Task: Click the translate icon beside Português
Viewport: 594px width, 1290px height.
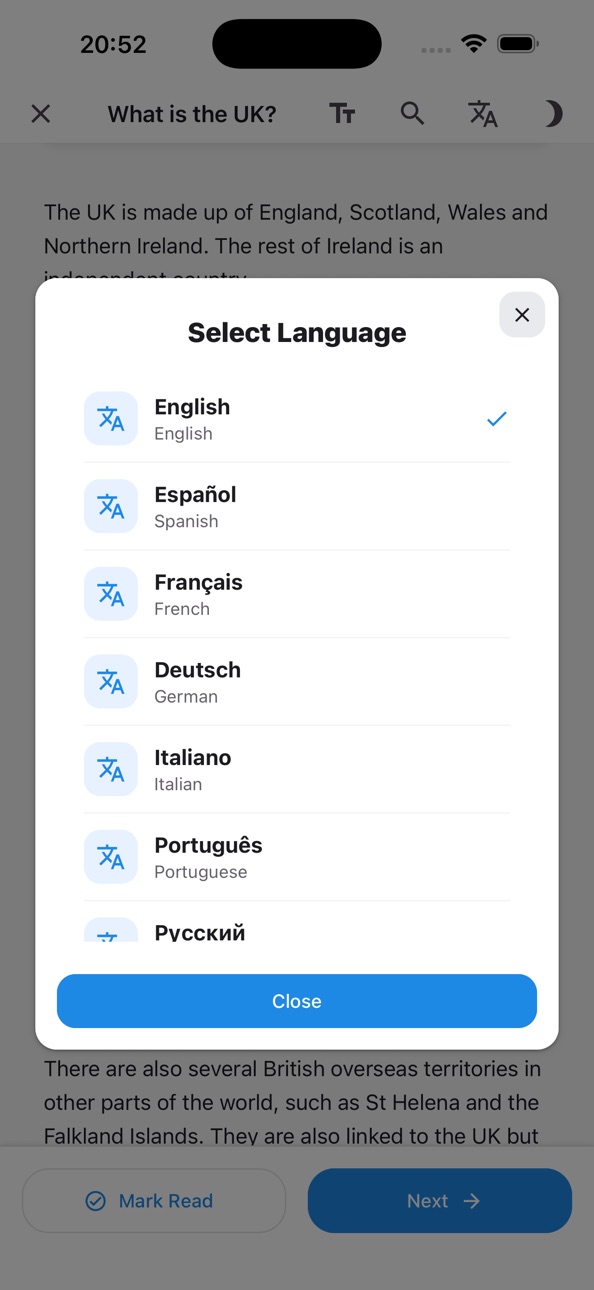Action: [x=111, y=857]
